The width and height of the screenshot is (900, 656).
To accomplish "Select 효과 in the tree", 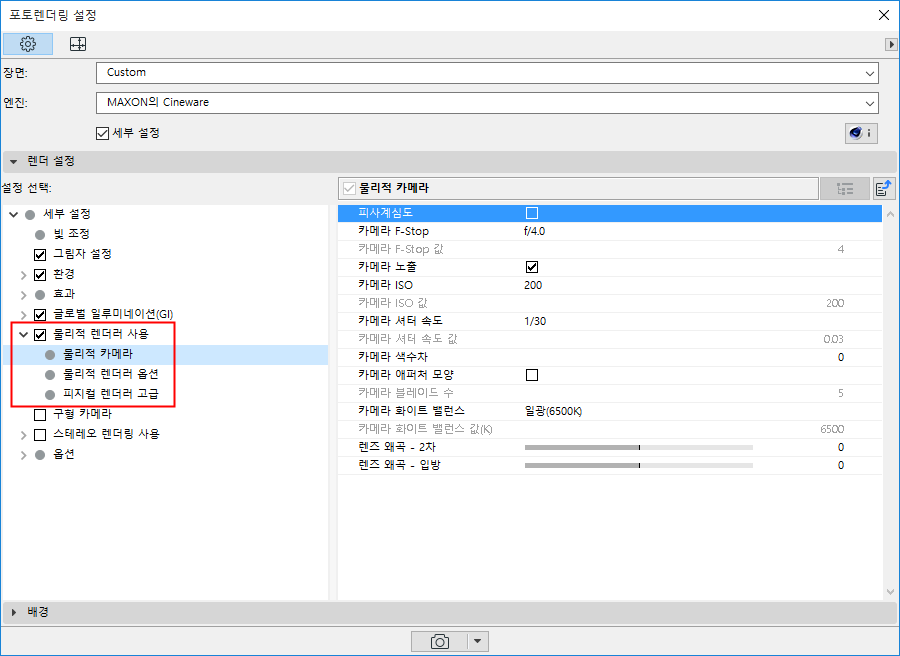I will click(x=64, y=294).
